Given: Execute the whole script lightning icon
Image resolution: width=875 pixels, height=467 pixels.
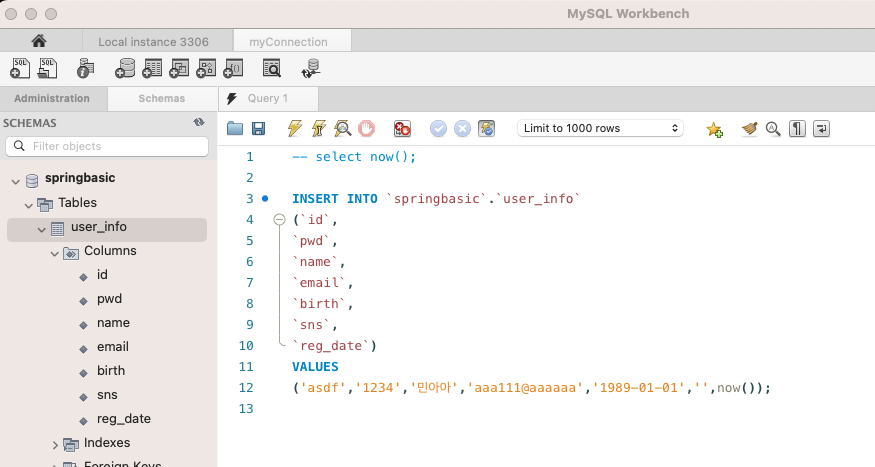Looking at the screenshot, I should pyautogui.click(x=295, y=128).
